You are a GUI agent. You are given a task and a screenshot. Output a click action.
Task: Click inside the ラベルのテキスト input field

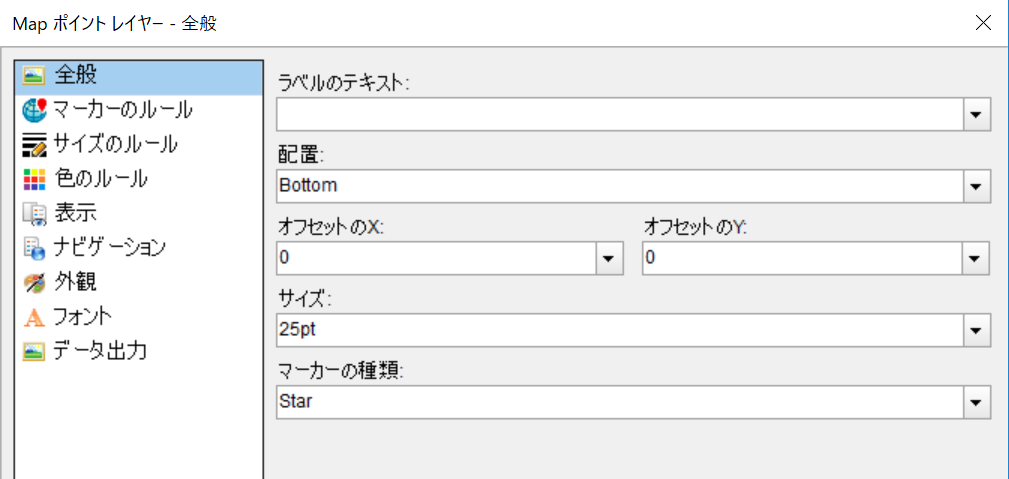(x=620, y=115)
